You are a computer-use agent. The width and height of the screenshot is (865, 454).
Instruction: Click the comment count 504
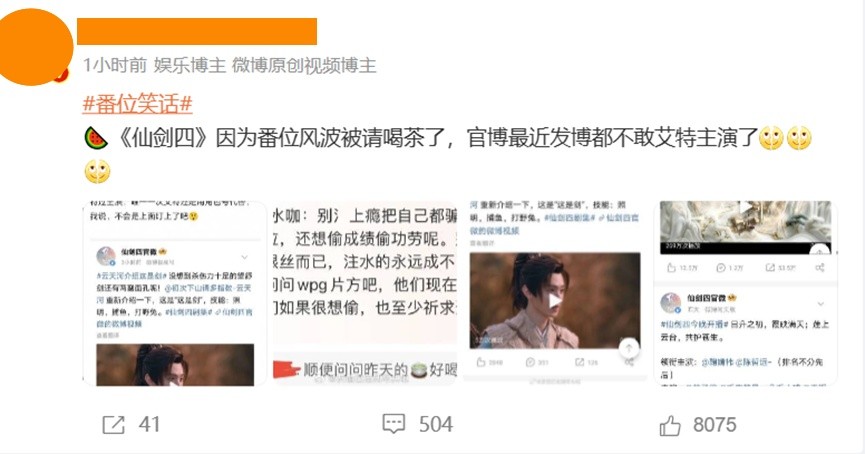[436, 424]
